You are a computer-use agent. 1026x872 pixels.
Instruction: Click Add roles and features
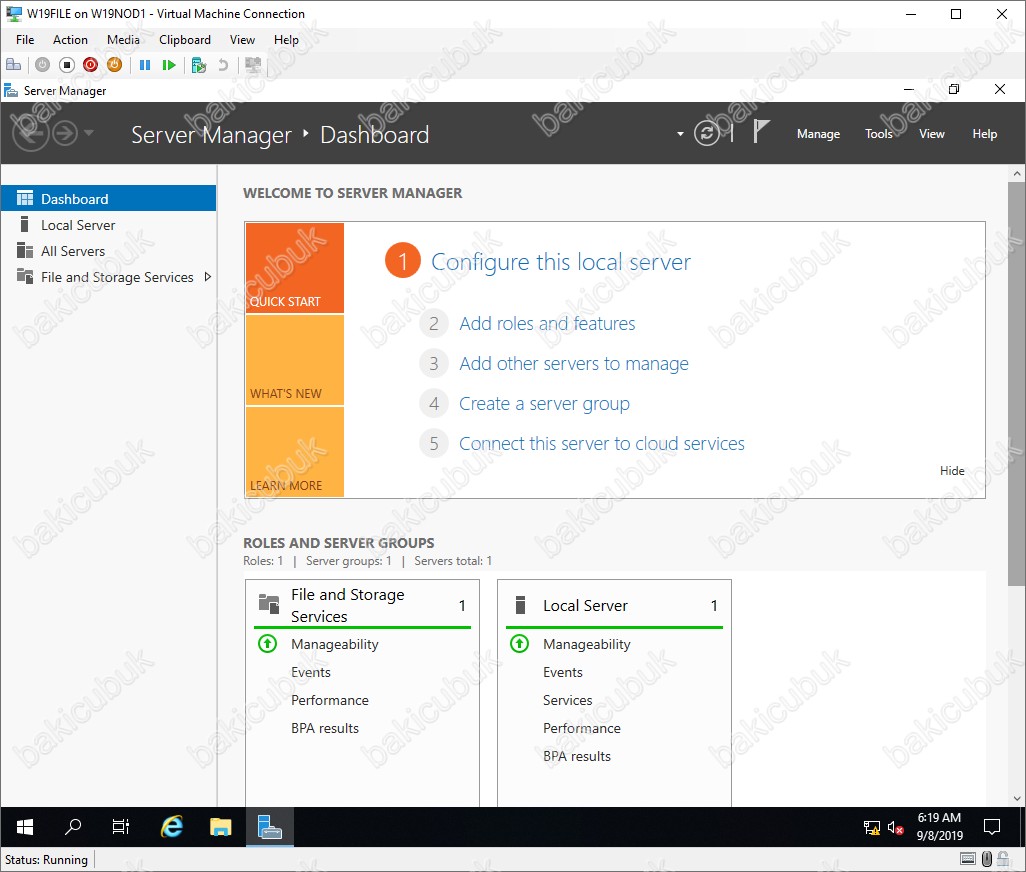tap(547, 324)
